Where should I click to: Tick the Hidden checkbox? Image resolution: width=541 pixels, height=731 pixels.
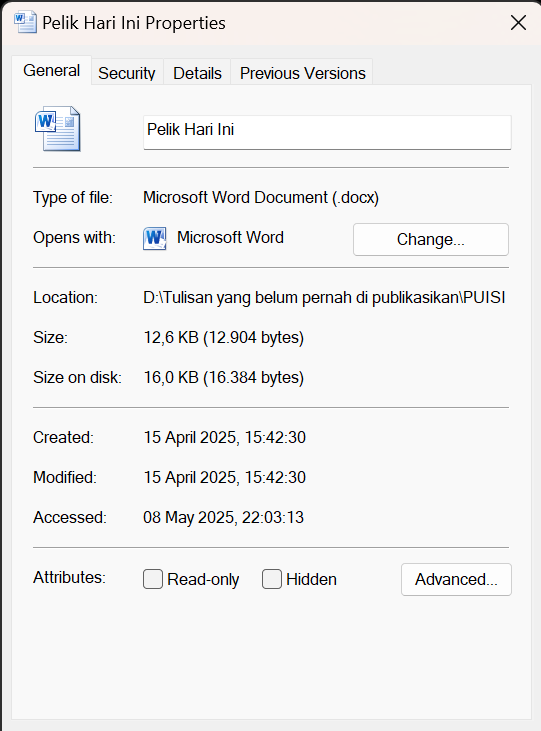pos(272,579)
